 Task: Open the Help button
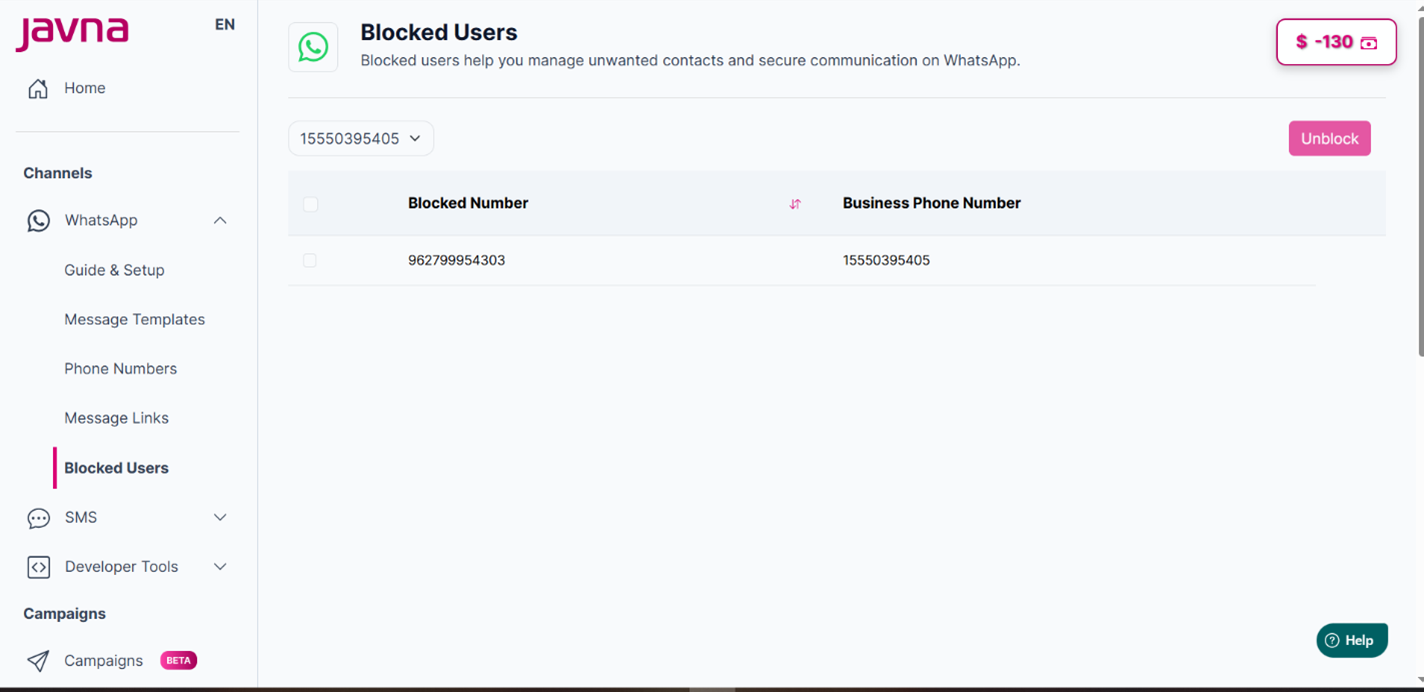[1352, 640]
